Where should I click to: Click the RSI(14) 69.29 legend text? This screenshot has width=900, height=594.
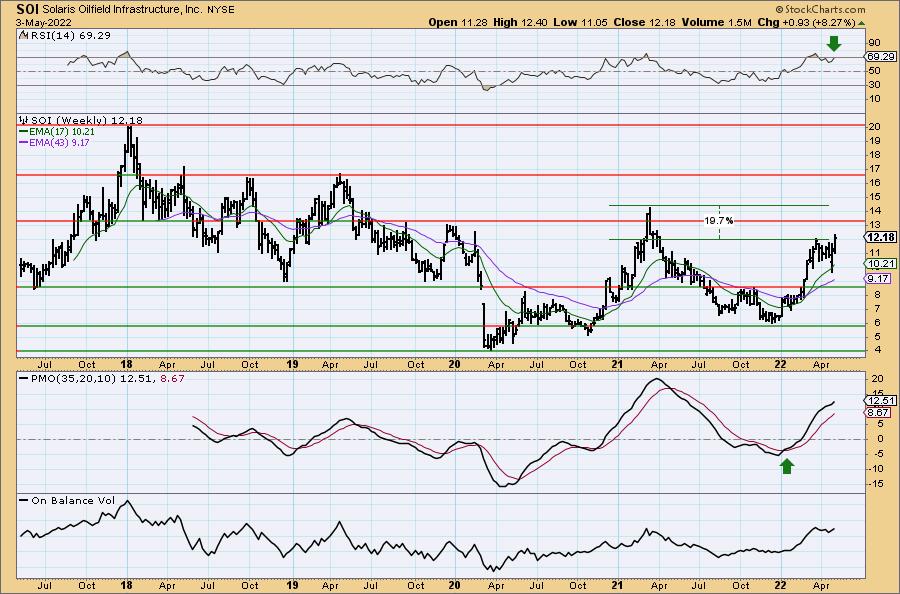point(69,35)
